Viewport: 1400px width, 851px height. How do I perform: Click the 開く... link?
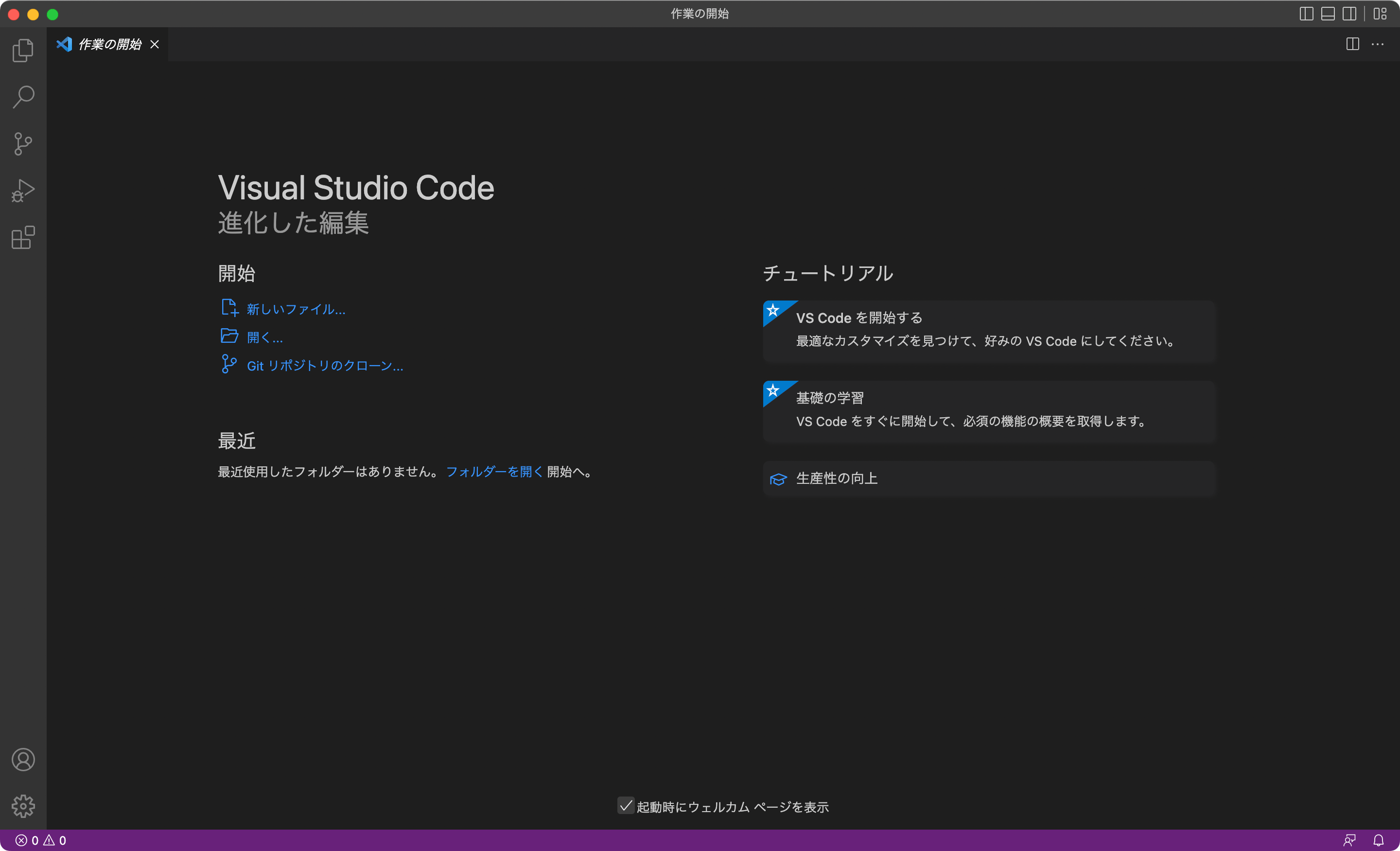coord(265,337)
